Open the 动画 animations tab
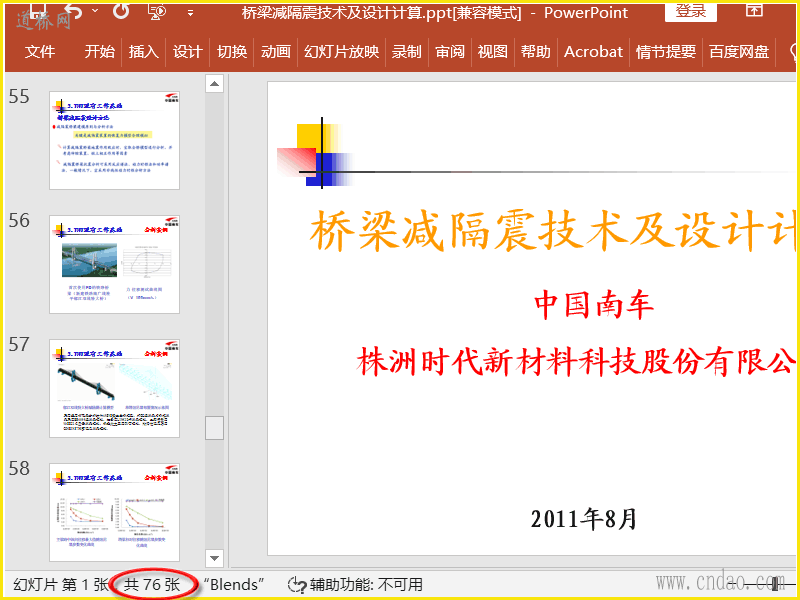Image resolution: width=800 pixels, height=600 pixels. pyautogui.click(x=276, y=52)
